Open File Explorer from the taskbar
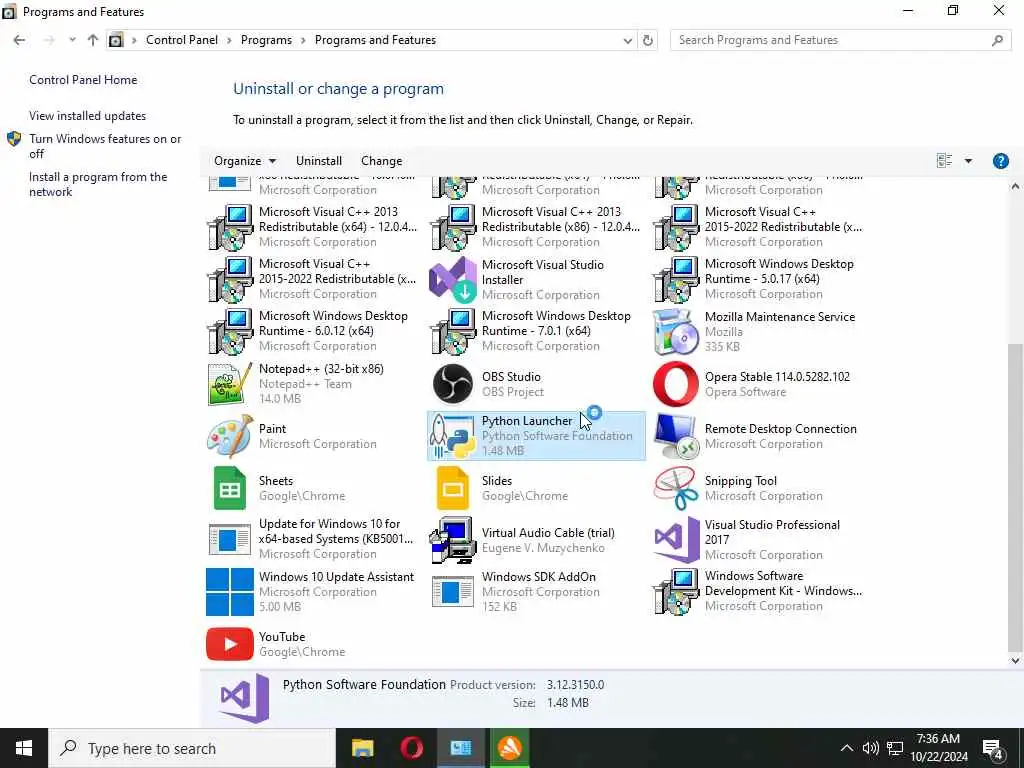The height and width of the screenshot is (768, 1024). [362, 748]
